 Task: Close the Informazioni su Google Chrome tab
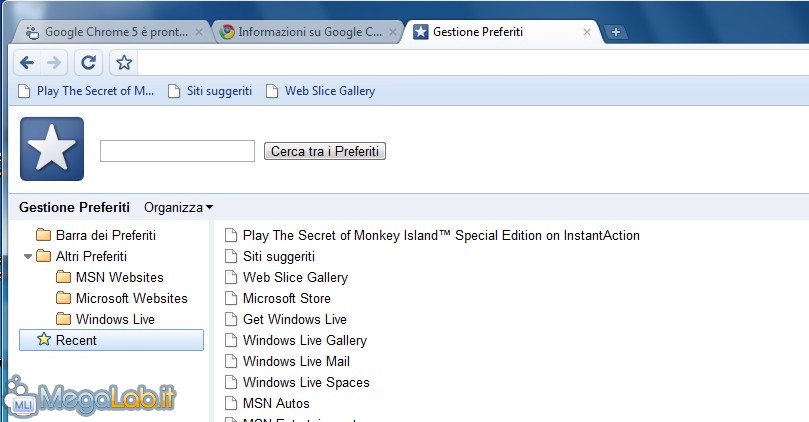[x=394, y=32]
